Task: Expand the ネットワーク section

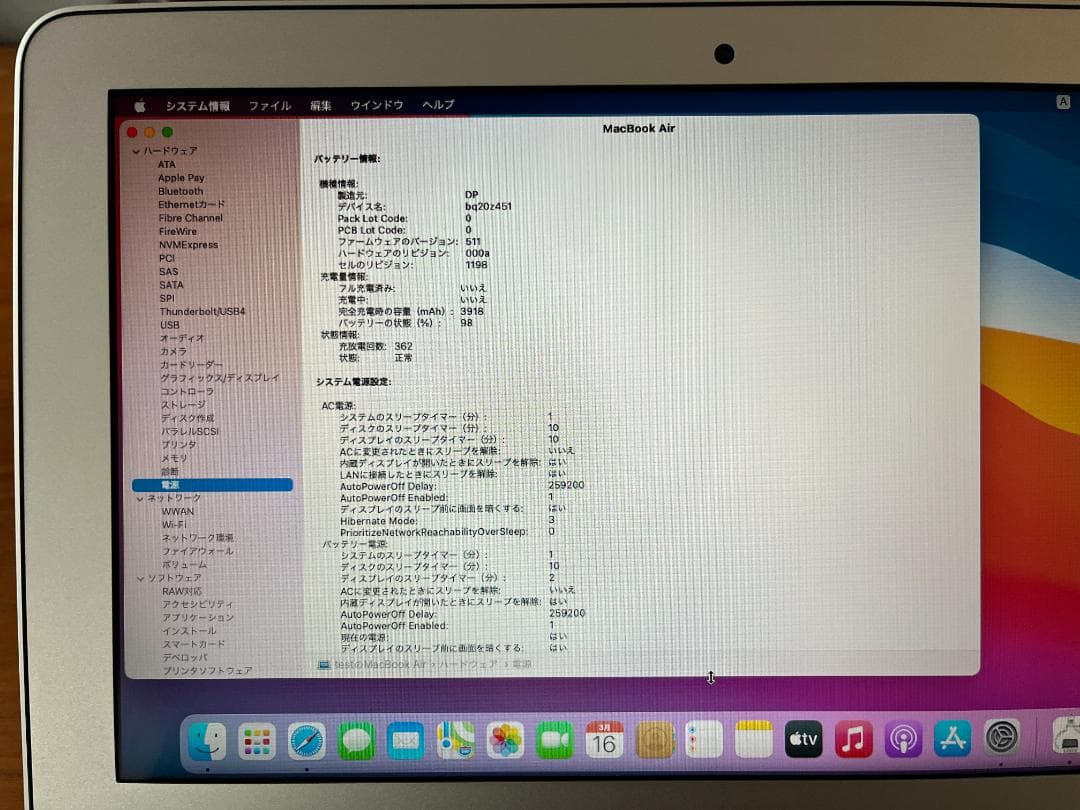Action: [x=140, y=498]
